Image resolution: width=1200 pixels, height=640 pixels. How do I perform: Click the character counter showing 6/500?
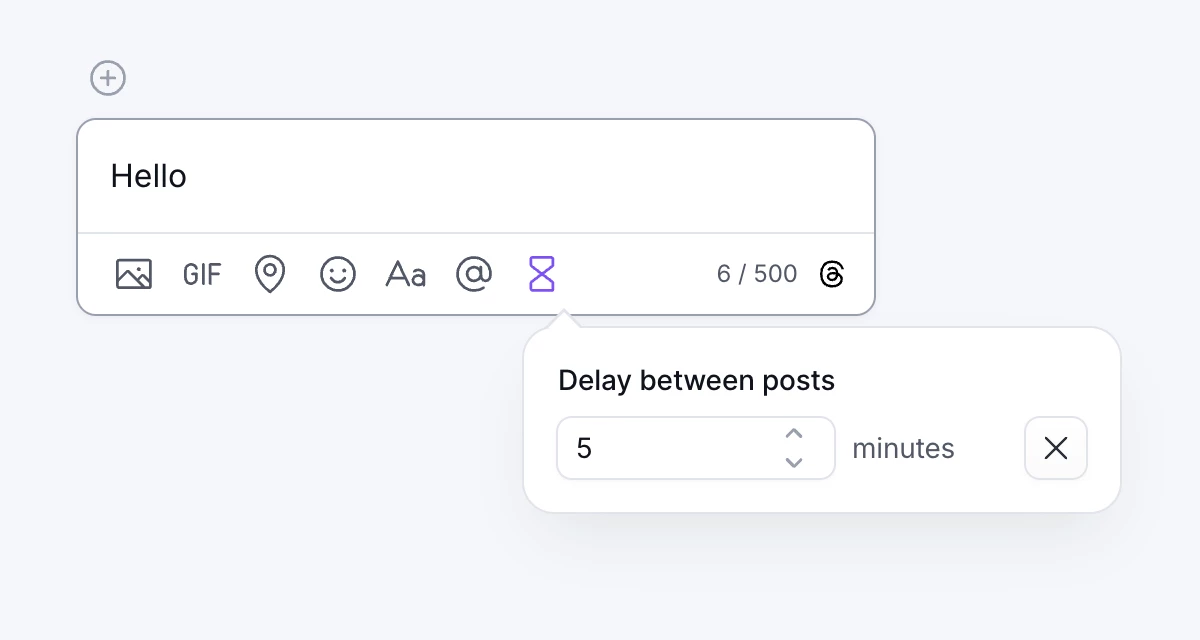[756, 273]
